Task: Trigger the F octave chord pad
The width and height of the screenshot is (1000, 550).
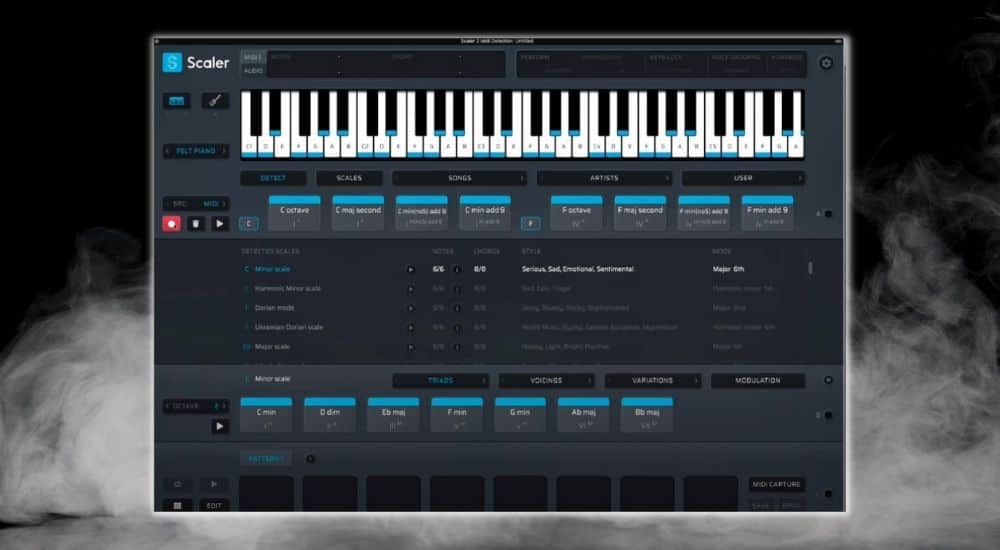Action: coord(577,213)
